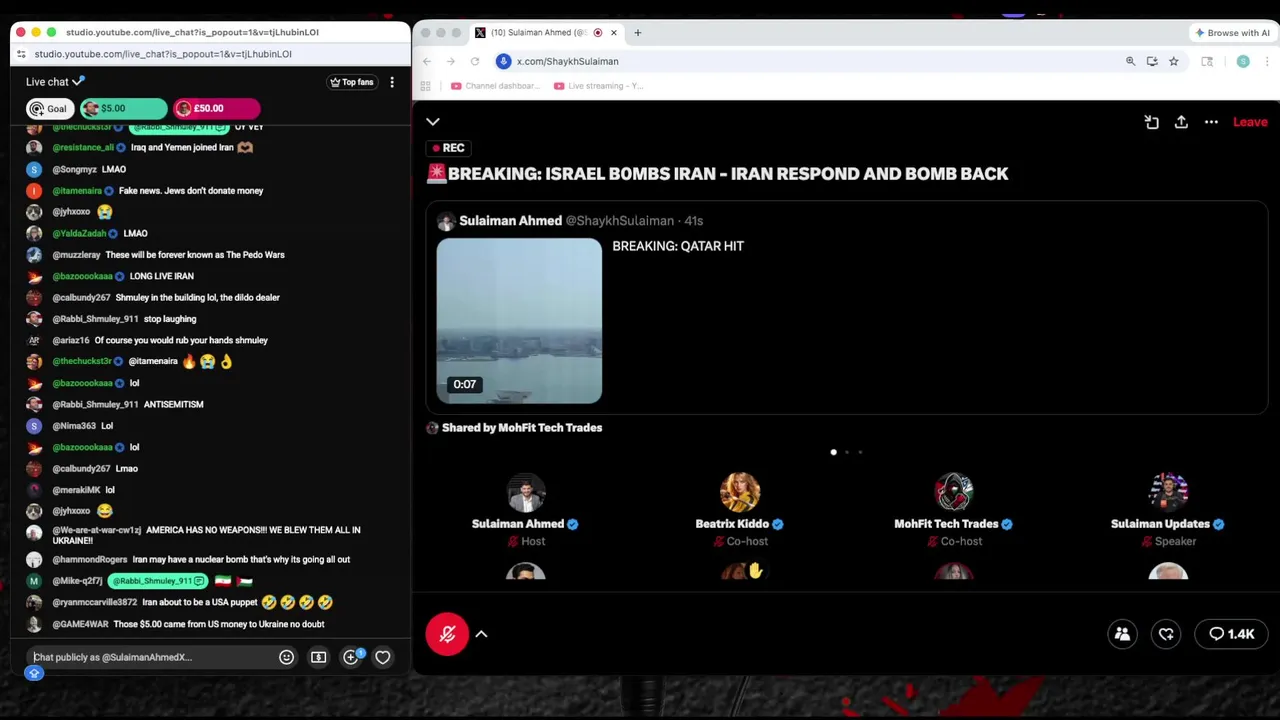Click username @ariaz16 in chat
The width and height of the screenshot is (1280, 720).
pos(71,340)
